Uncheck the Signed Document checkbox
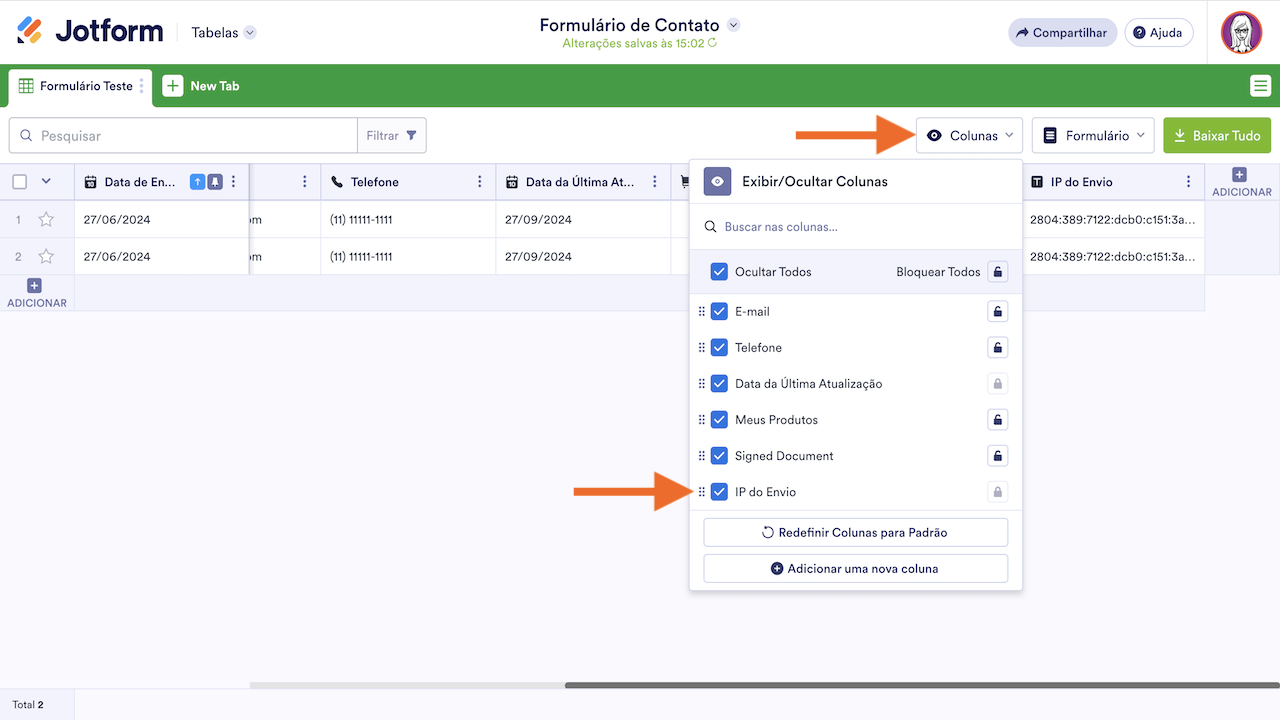This screenshot has width=1280, height=720. (x=719, y=456)
